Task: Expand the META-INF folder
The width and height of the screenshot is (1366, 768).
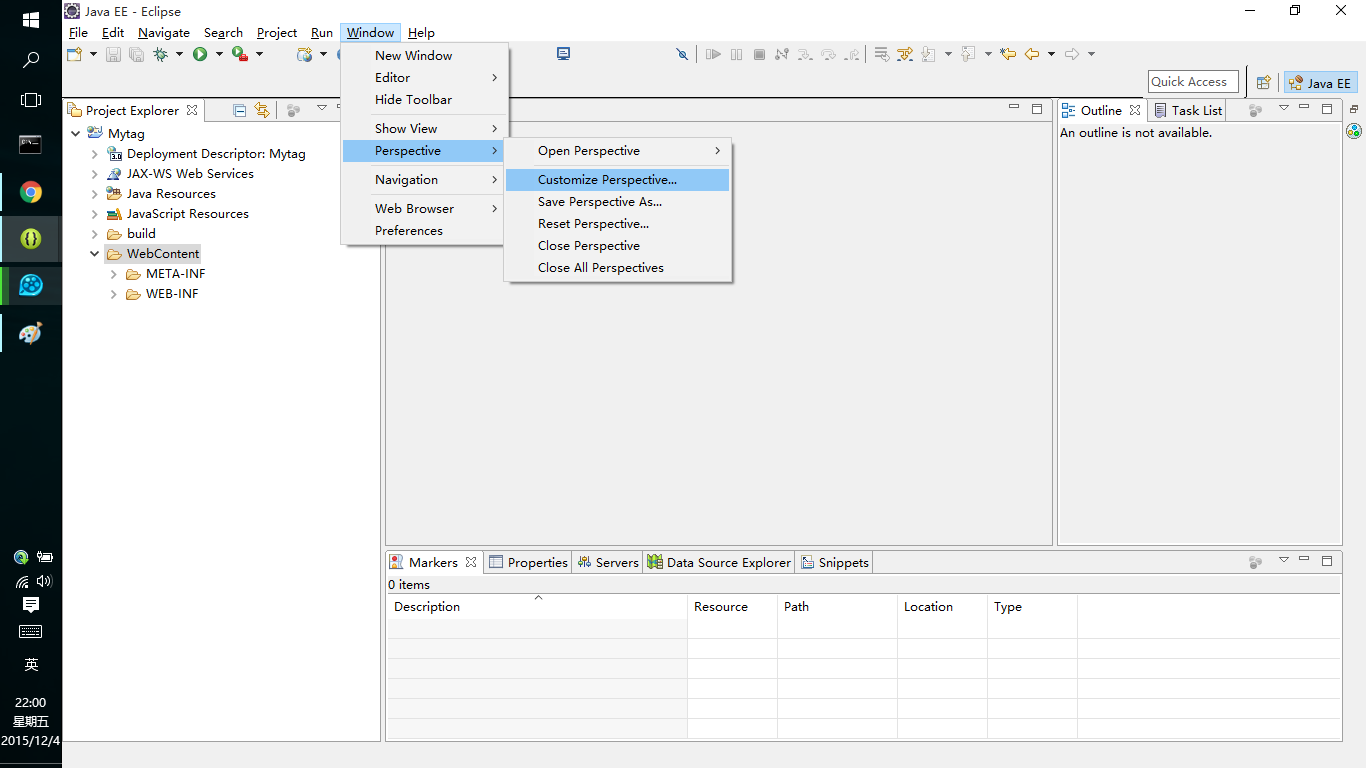Action: coord(114,274)
